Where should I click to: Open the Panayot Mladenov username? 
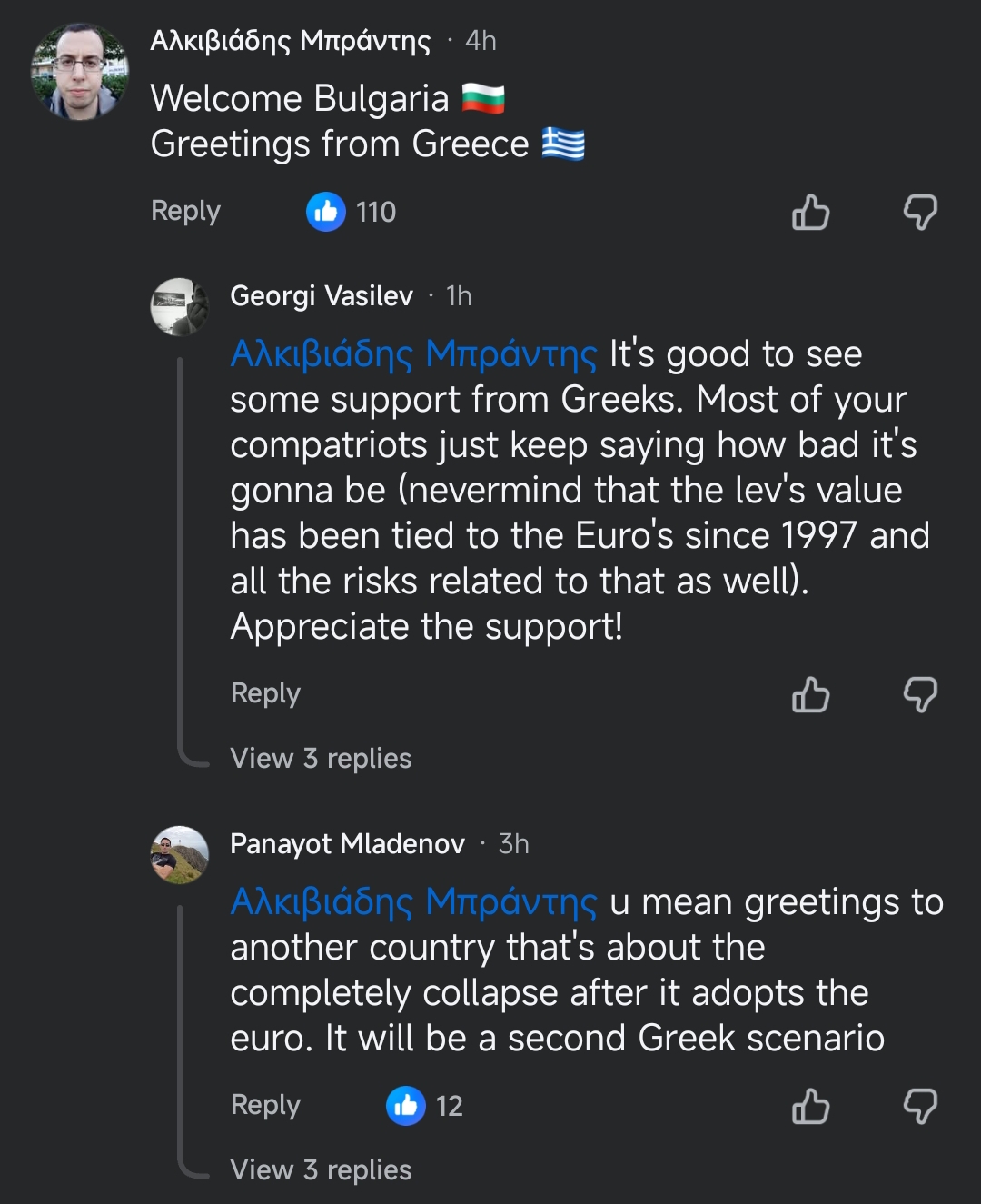(347, 844)
